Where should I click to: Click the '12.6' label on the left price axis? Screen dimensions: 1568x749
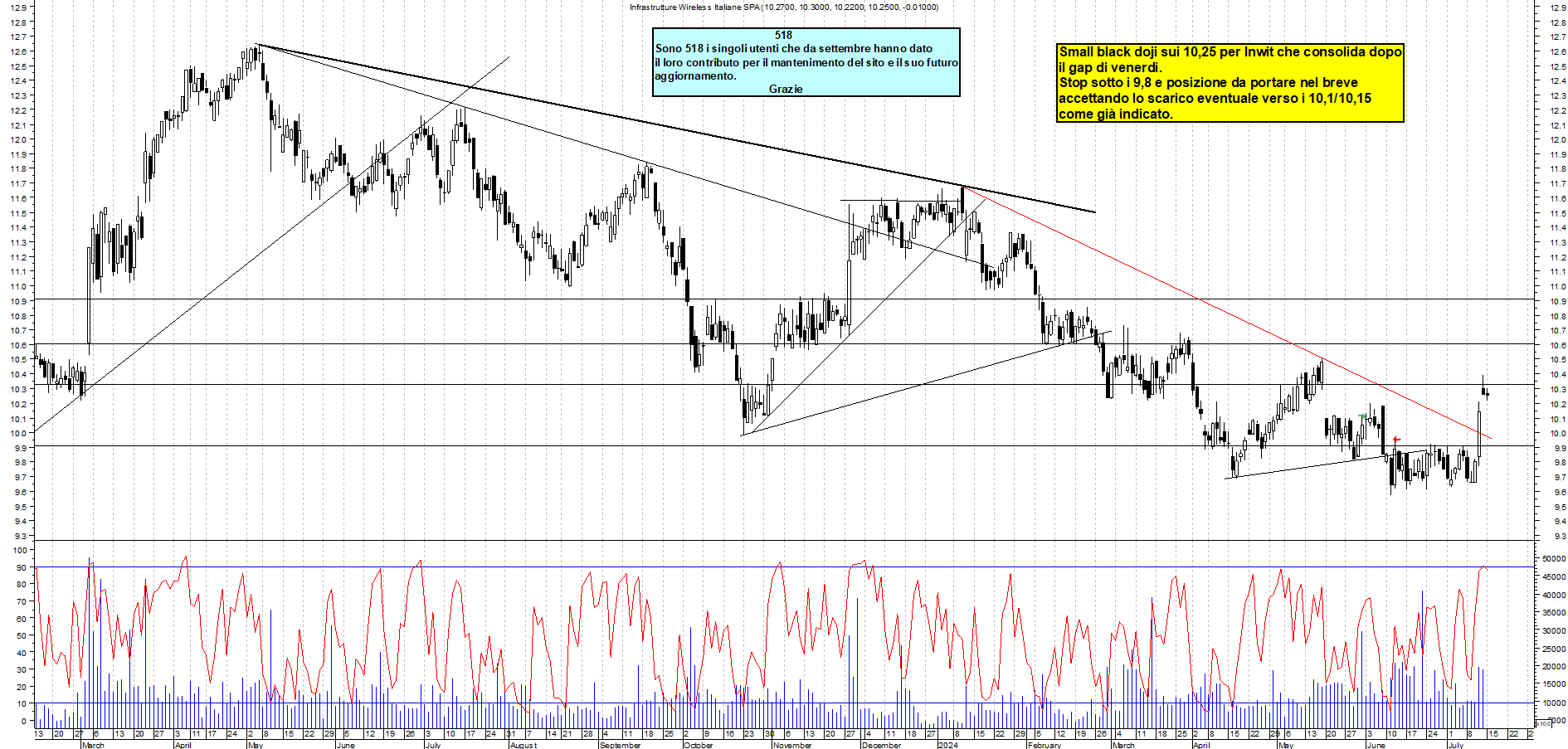(x=18, y=51)
